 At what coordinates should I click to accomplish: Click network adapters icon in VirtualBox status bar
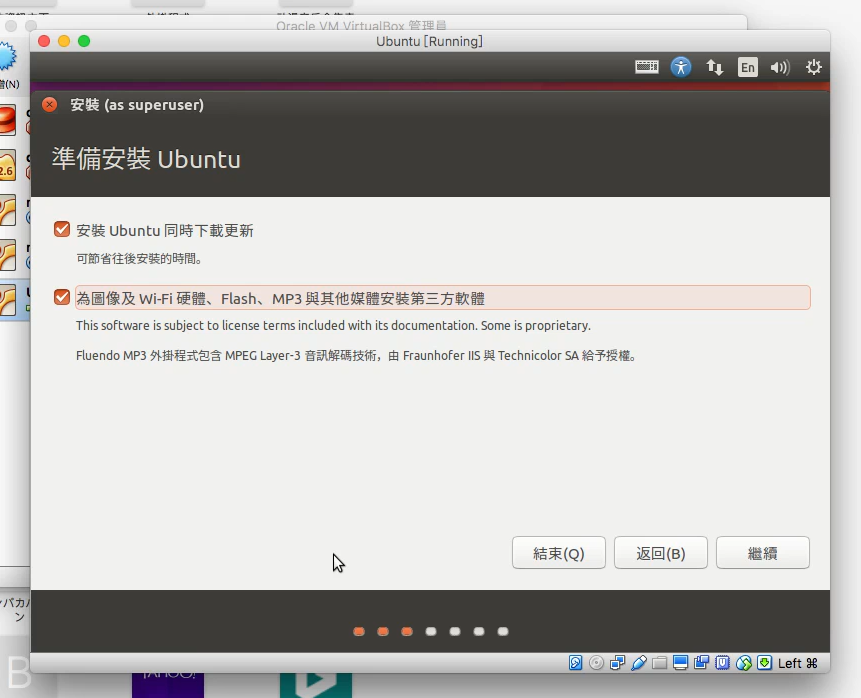point(617,663)
